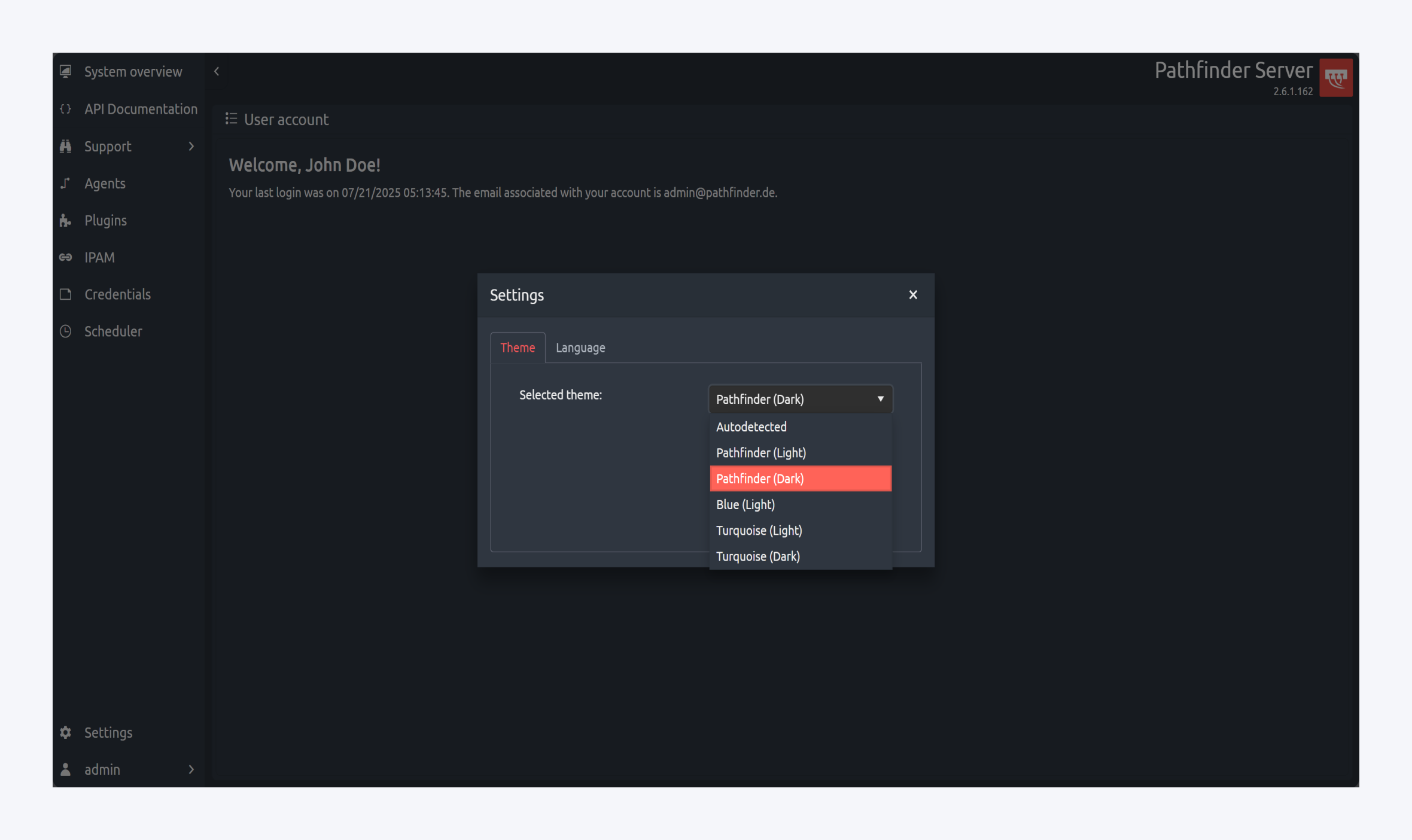Screen dimensions: 1412x840
Task: Pick the Turquoise (Dark) theme option
Action: pos(758,556)
